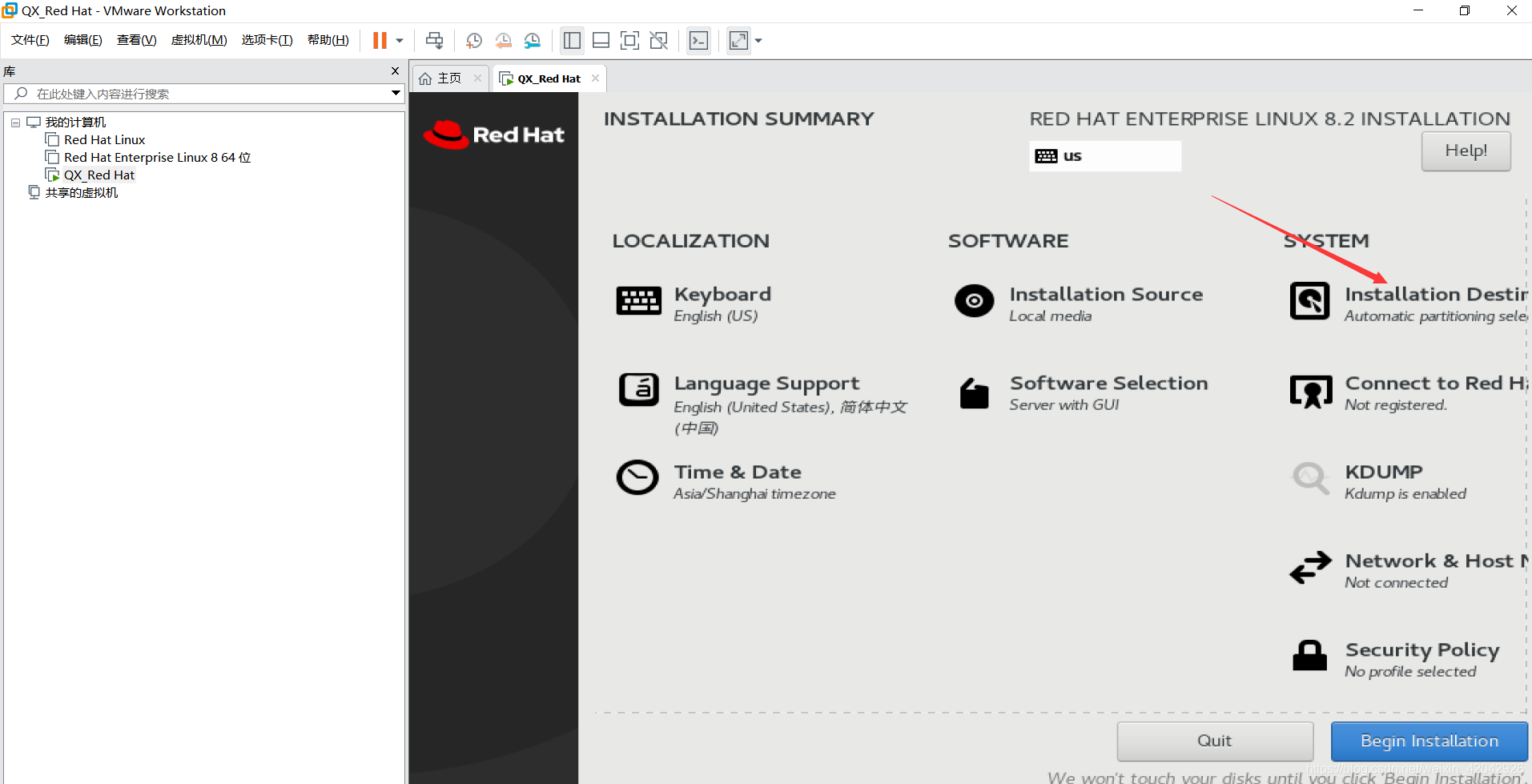Open the library search dropdown arrow
This screenshot has height=784, width=1532.
(x=396, y=94)
